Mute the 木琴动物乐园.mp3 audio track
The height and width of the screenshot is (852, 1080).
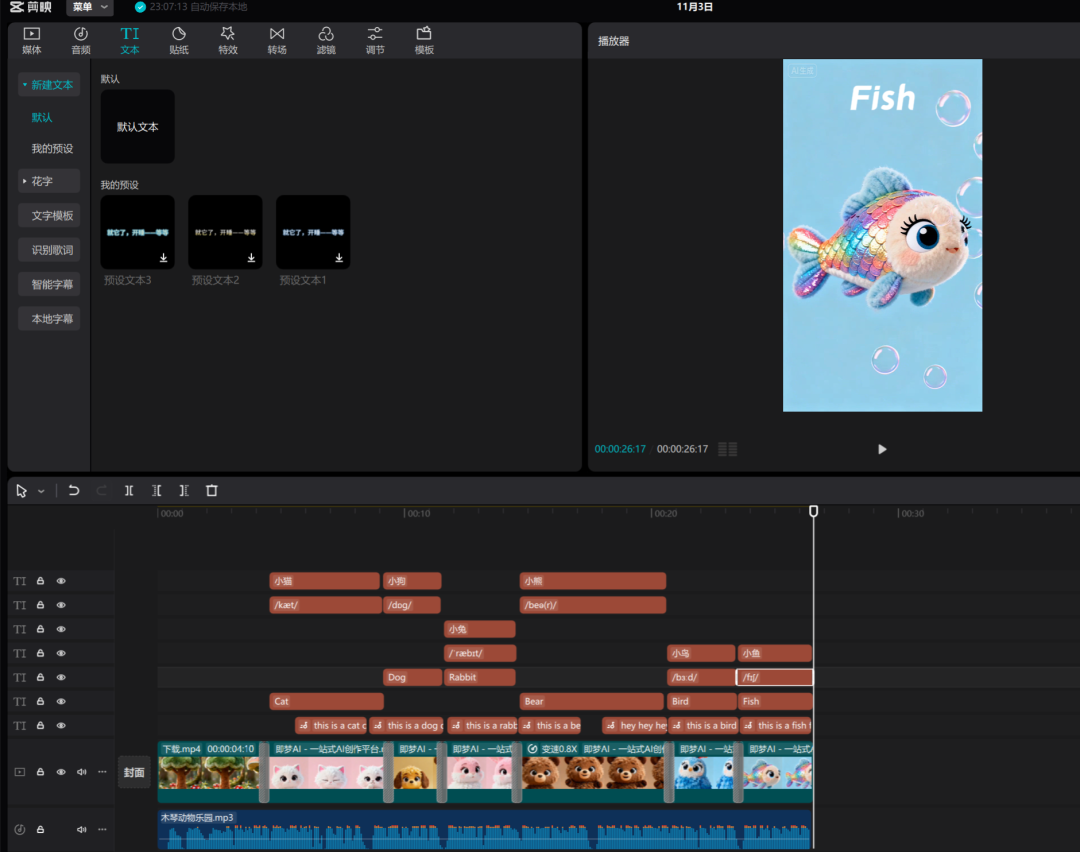[x=82, y=830]
